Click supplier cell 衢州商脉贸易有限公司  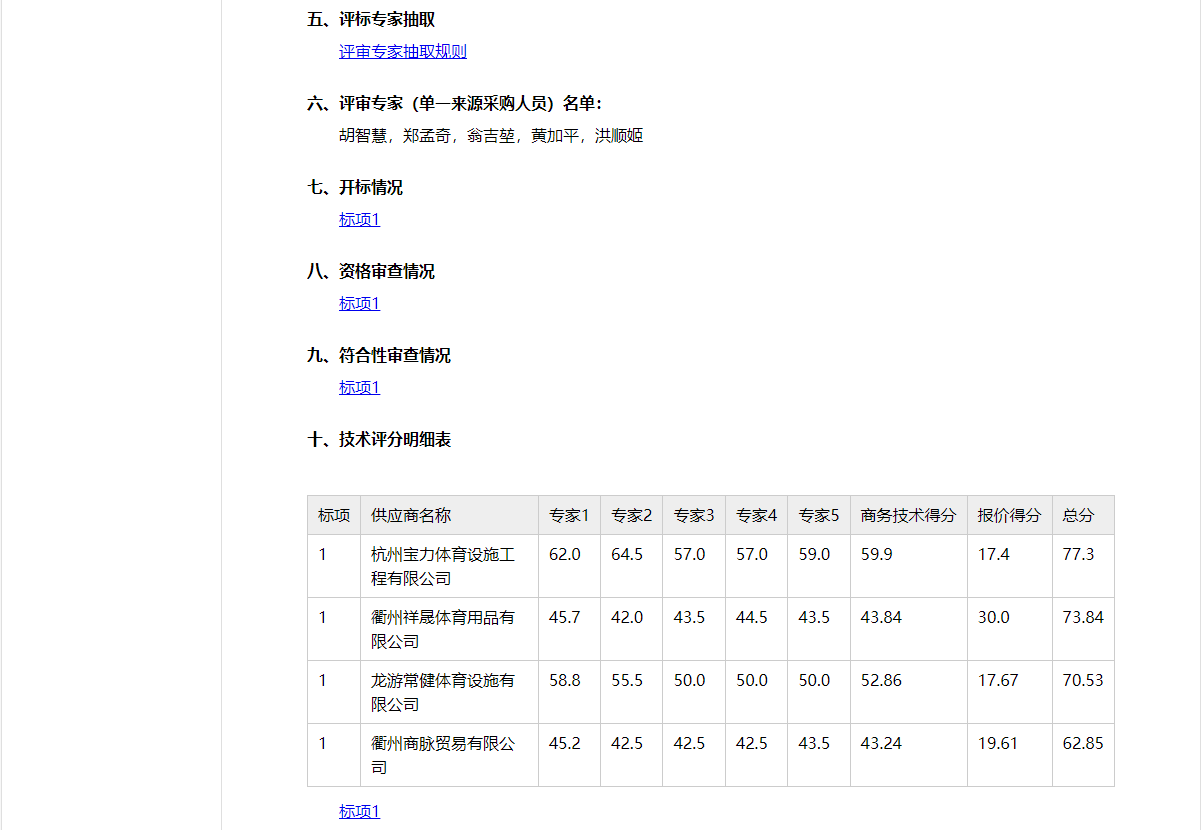443,755
